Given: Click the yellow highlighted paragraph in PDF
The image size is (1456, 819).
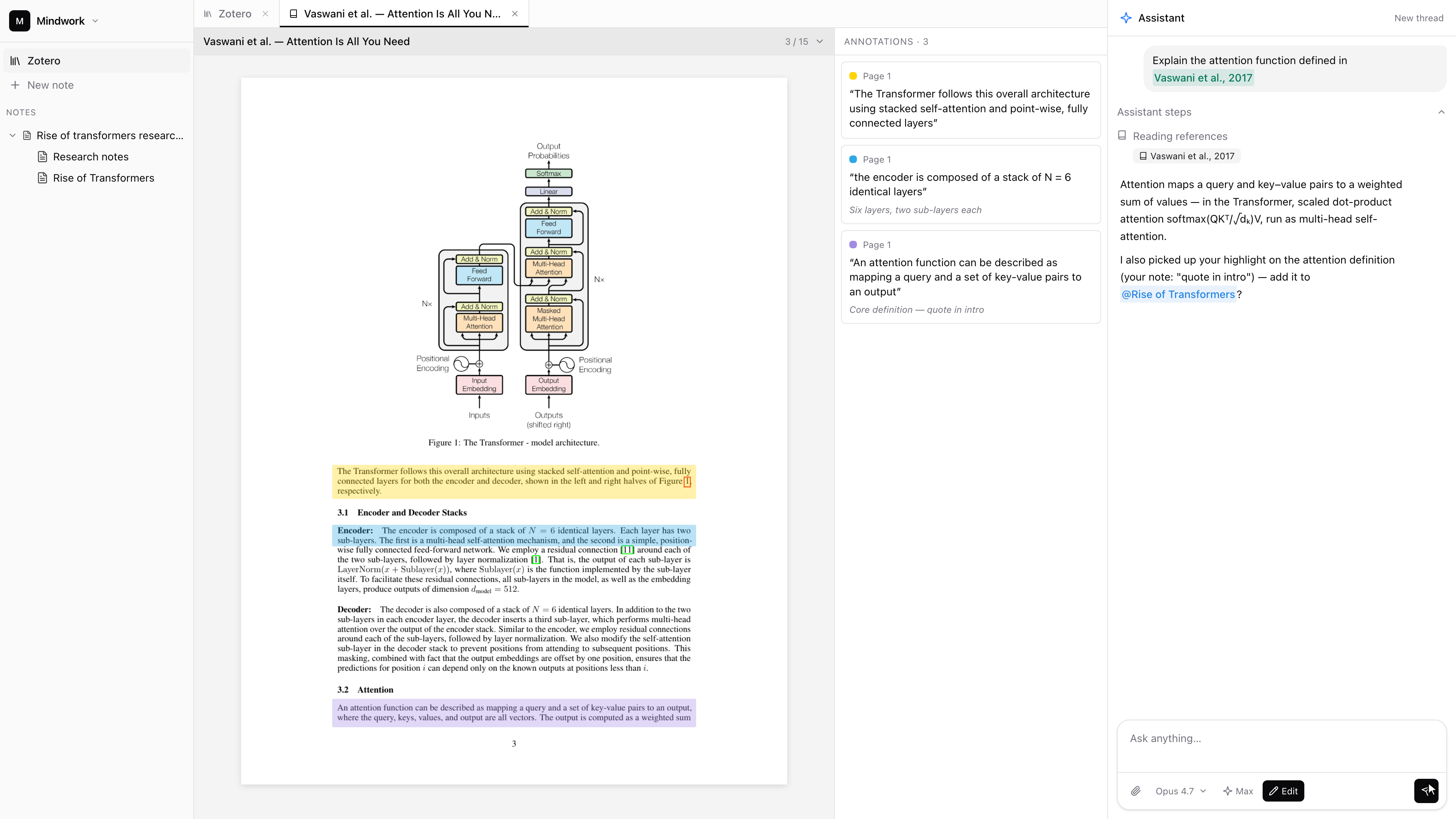Looking at the screenshot, I should point(514,481).
